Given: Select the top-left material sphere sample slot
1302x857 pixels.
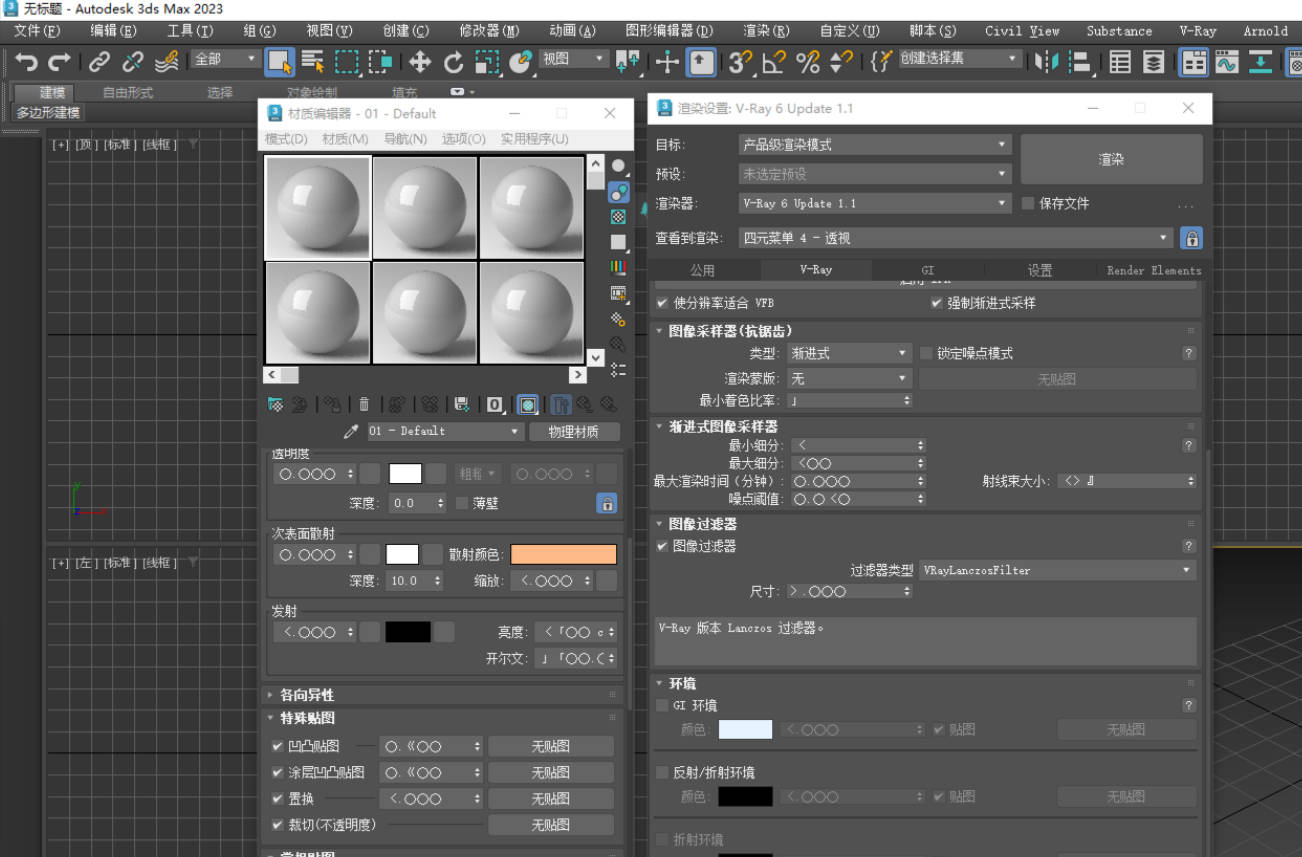Looking at the screenshot, I should click(x=317, y=207).
